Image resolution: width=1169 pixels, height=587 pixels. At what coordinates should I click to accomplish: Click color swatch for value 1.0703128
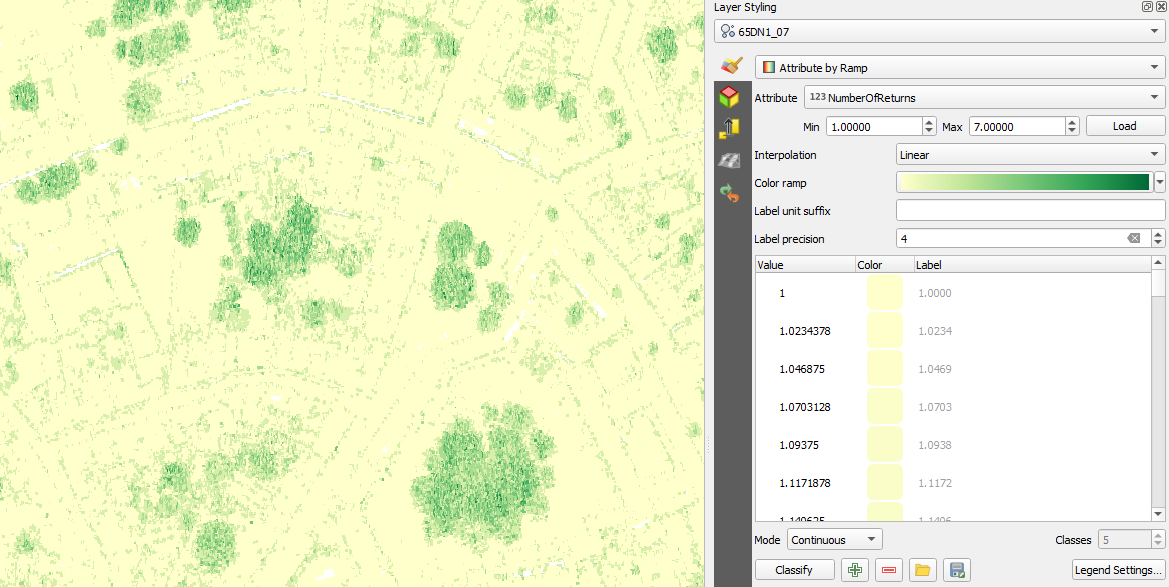(x=885, y=406)
